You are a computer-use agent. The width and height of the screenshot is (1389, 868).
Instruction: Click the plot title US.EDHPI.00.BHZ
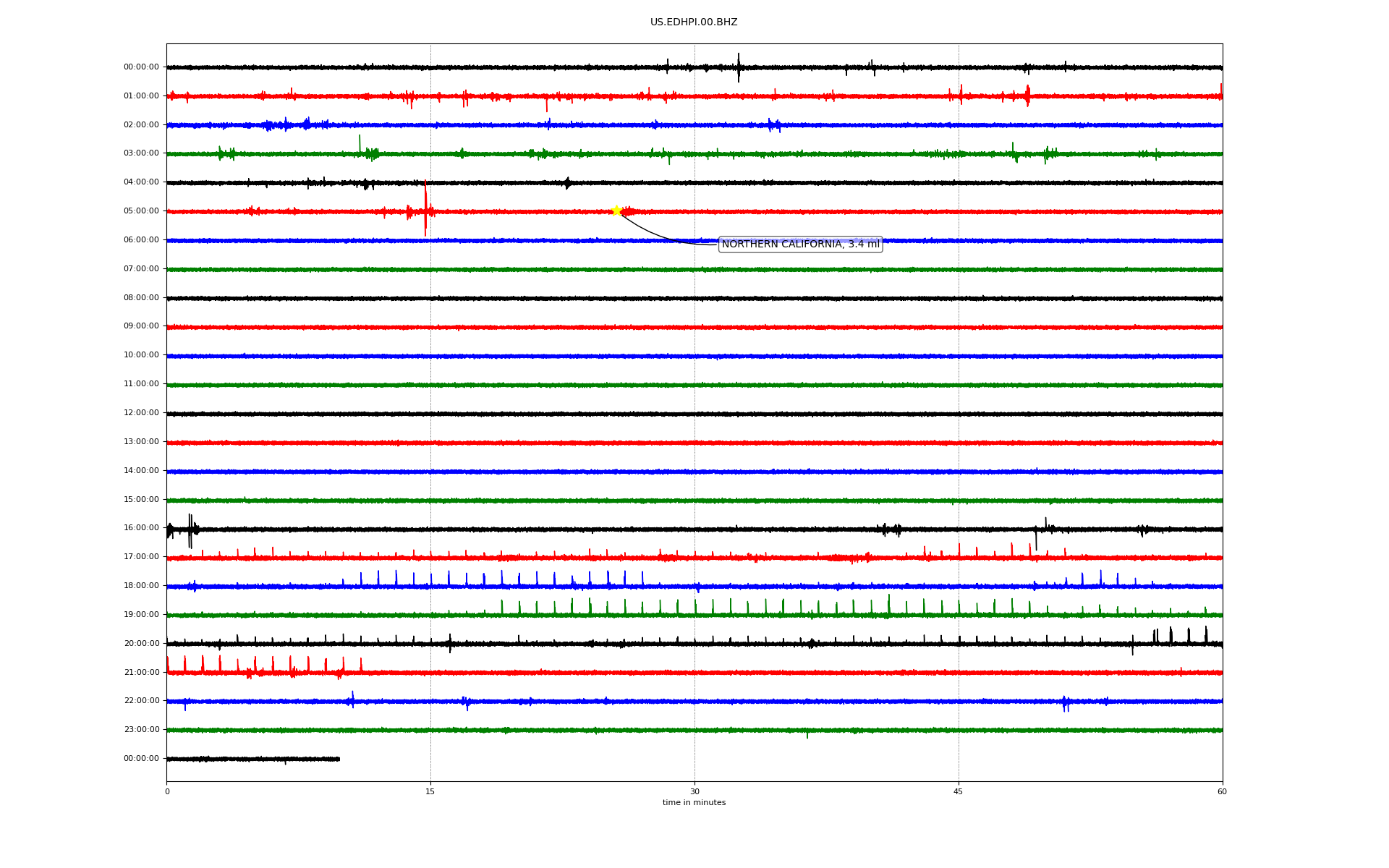(694, 22)
